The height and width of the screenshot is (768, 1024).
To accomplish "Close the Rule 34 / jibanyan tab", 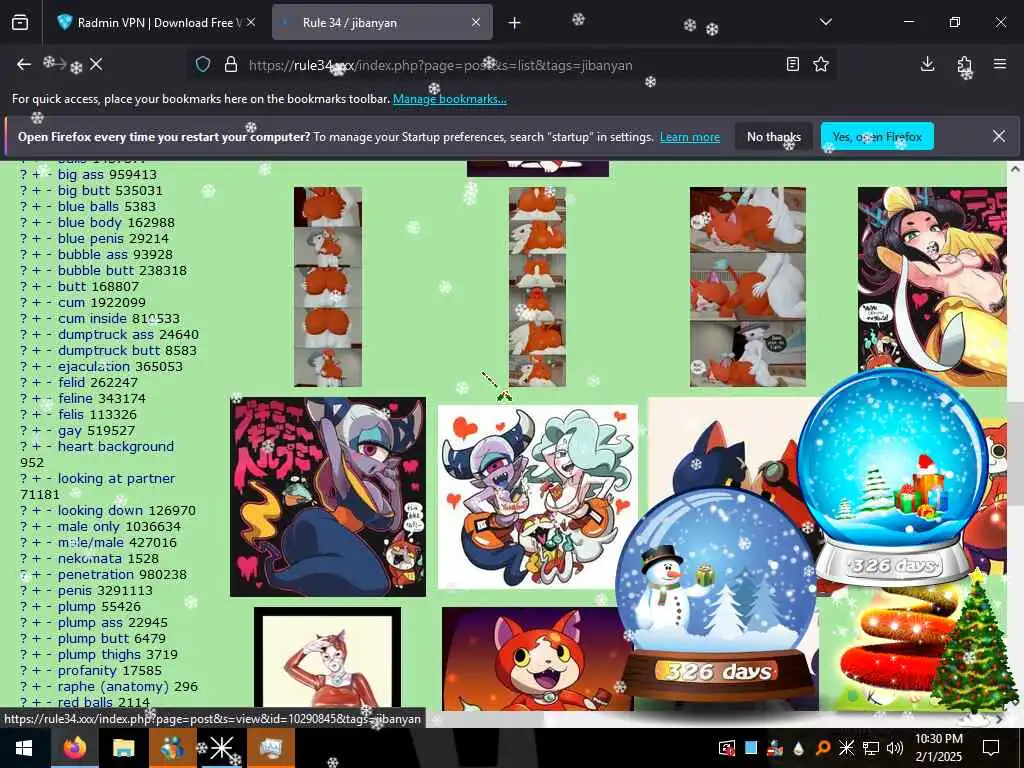I will pos(476,22).
